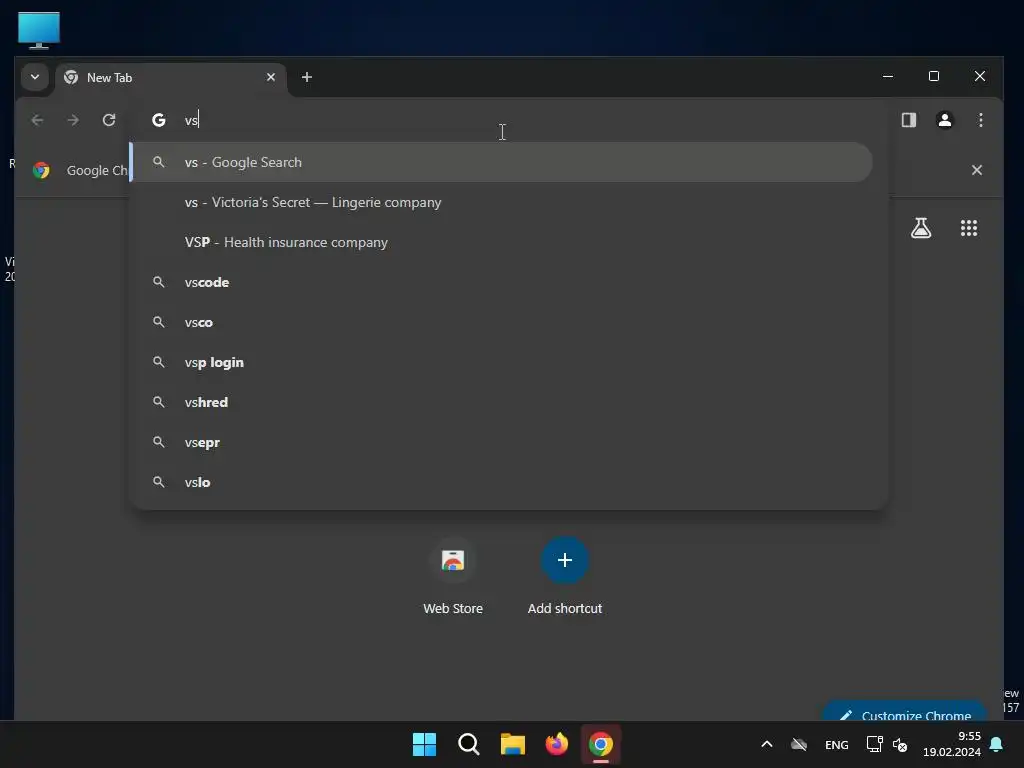This screenshot has width=1024, height=768.
Task: Open clock and date 19.02.2024
Action: point(952,744)
